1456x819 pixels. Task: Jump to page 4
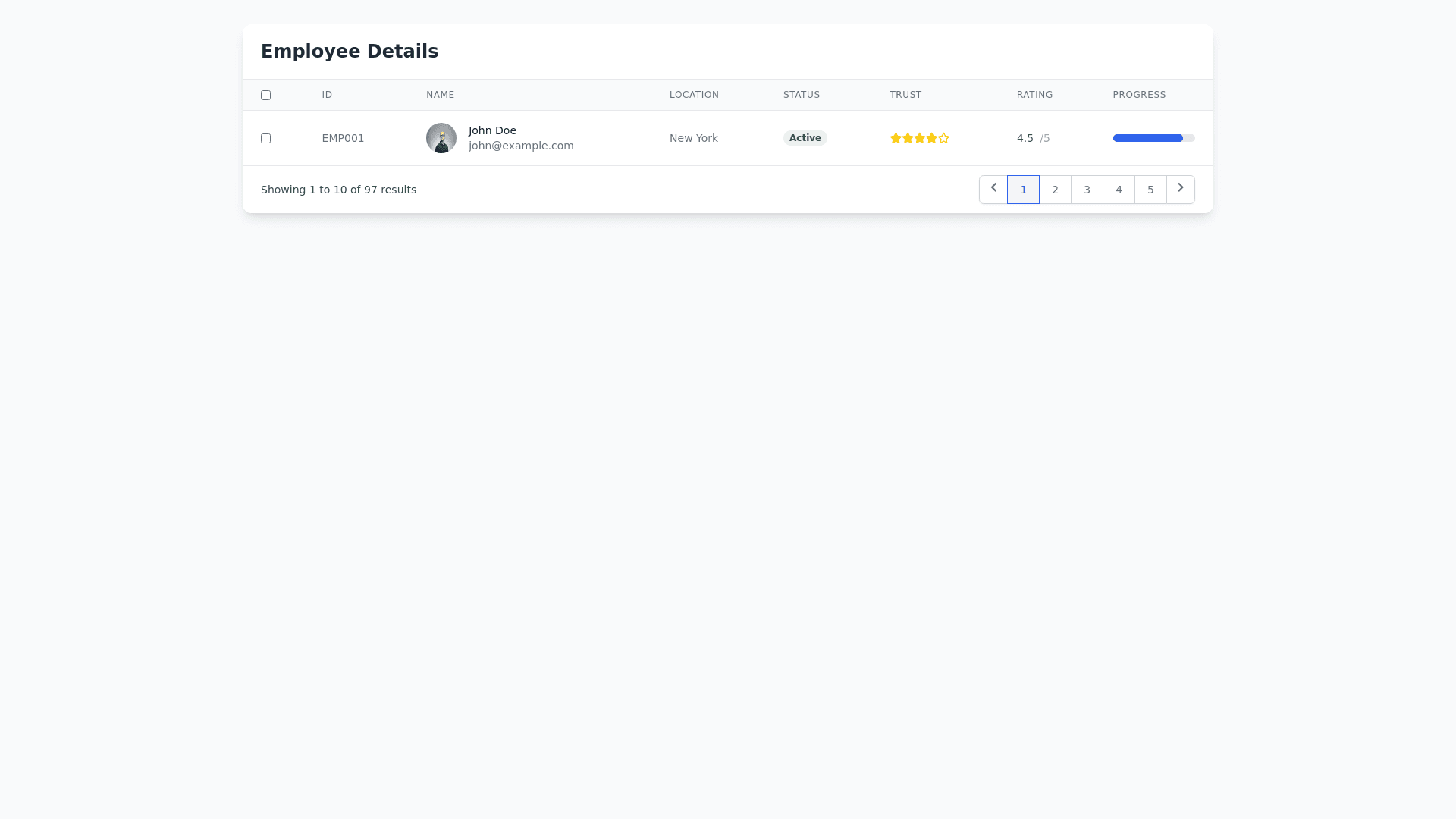point(1119,190)
